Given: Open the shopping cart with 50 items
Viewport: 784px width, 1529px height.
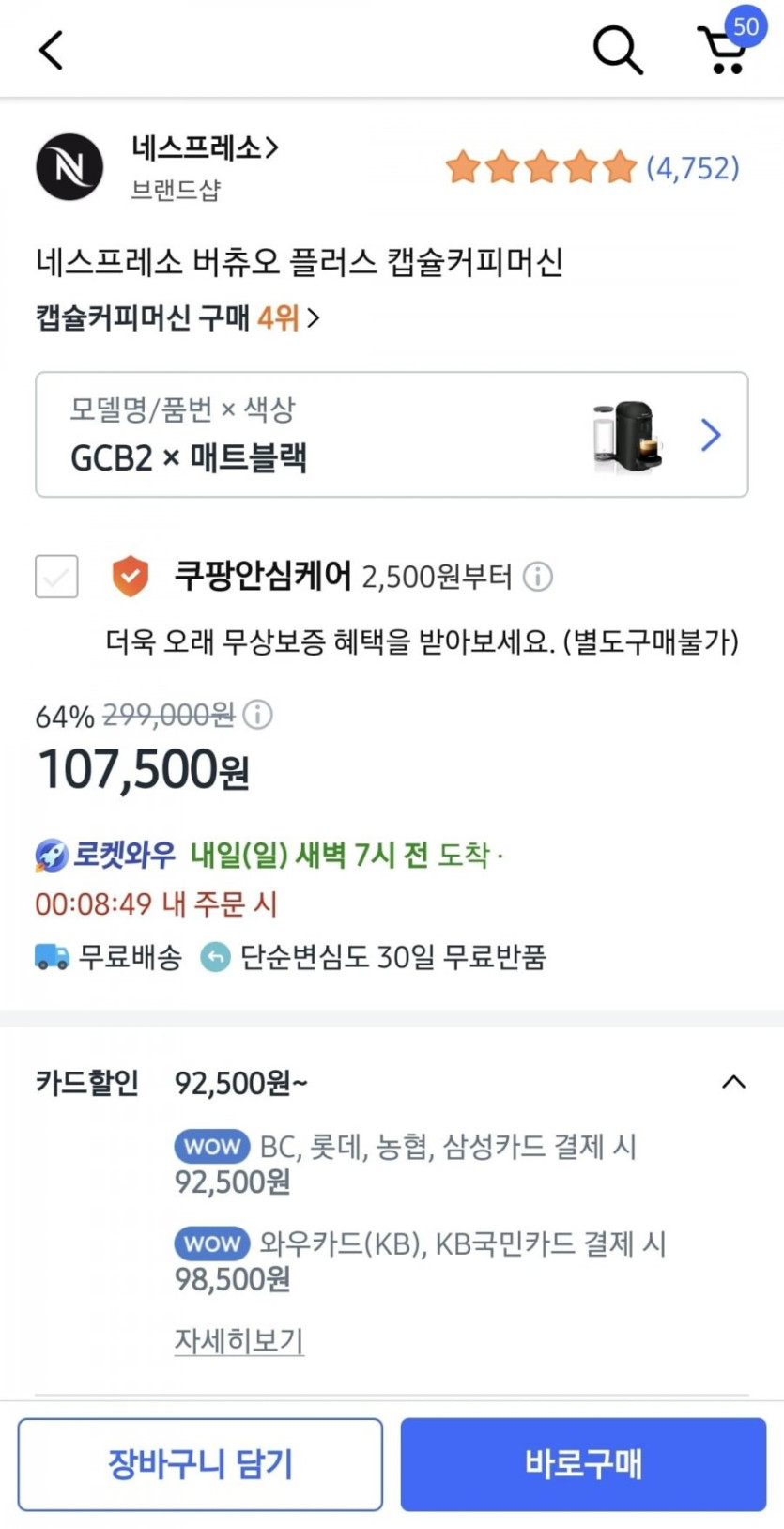Looking at the screenshot, I should 724,50.
